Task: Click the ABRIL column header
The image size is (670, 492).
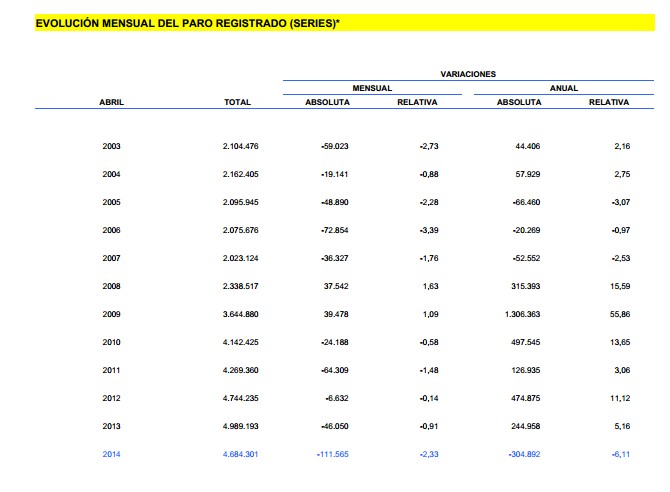Action: [x=112, y=102]
